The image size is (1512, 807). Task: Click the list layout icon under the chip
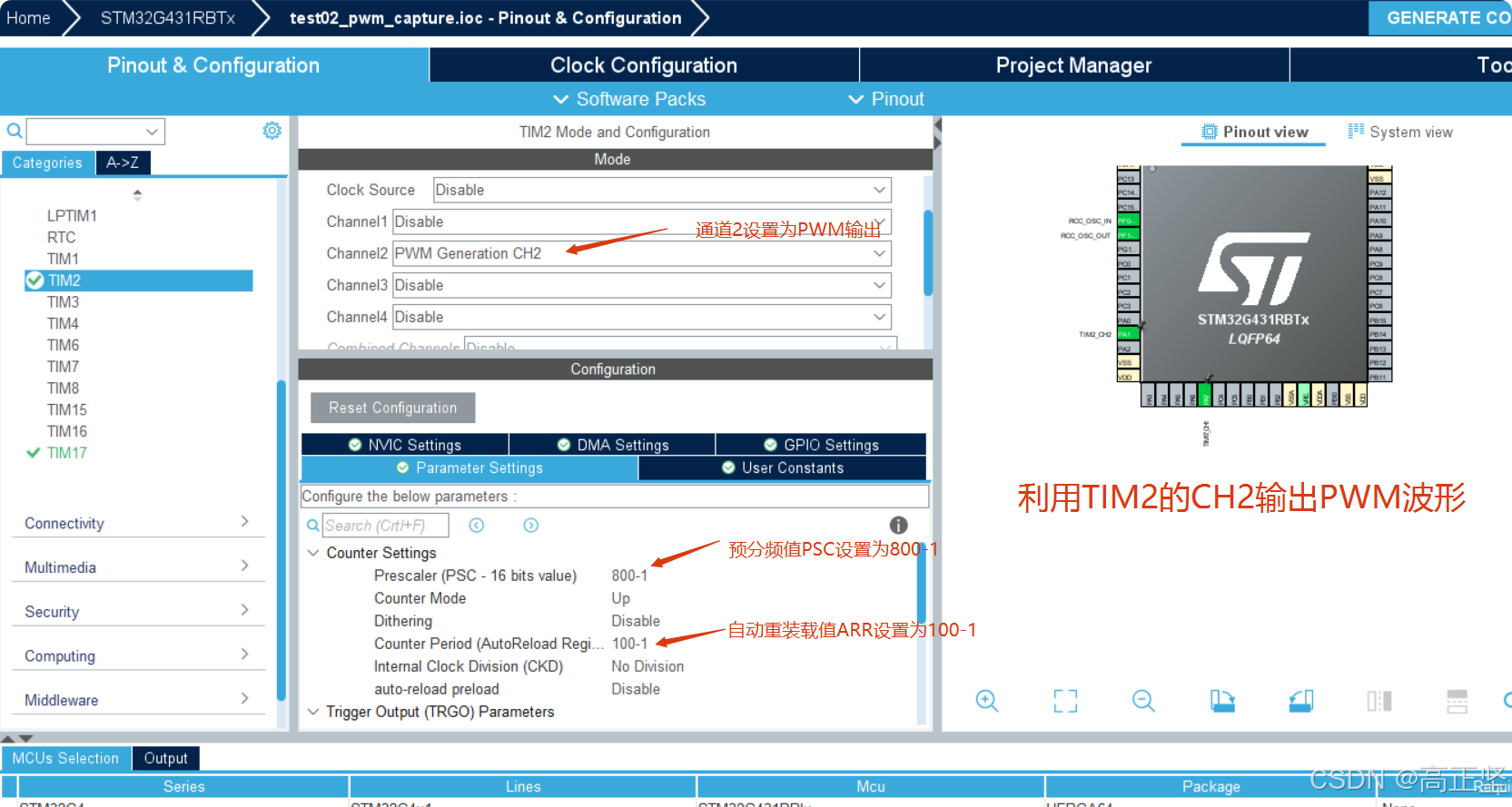[1458, 701]
